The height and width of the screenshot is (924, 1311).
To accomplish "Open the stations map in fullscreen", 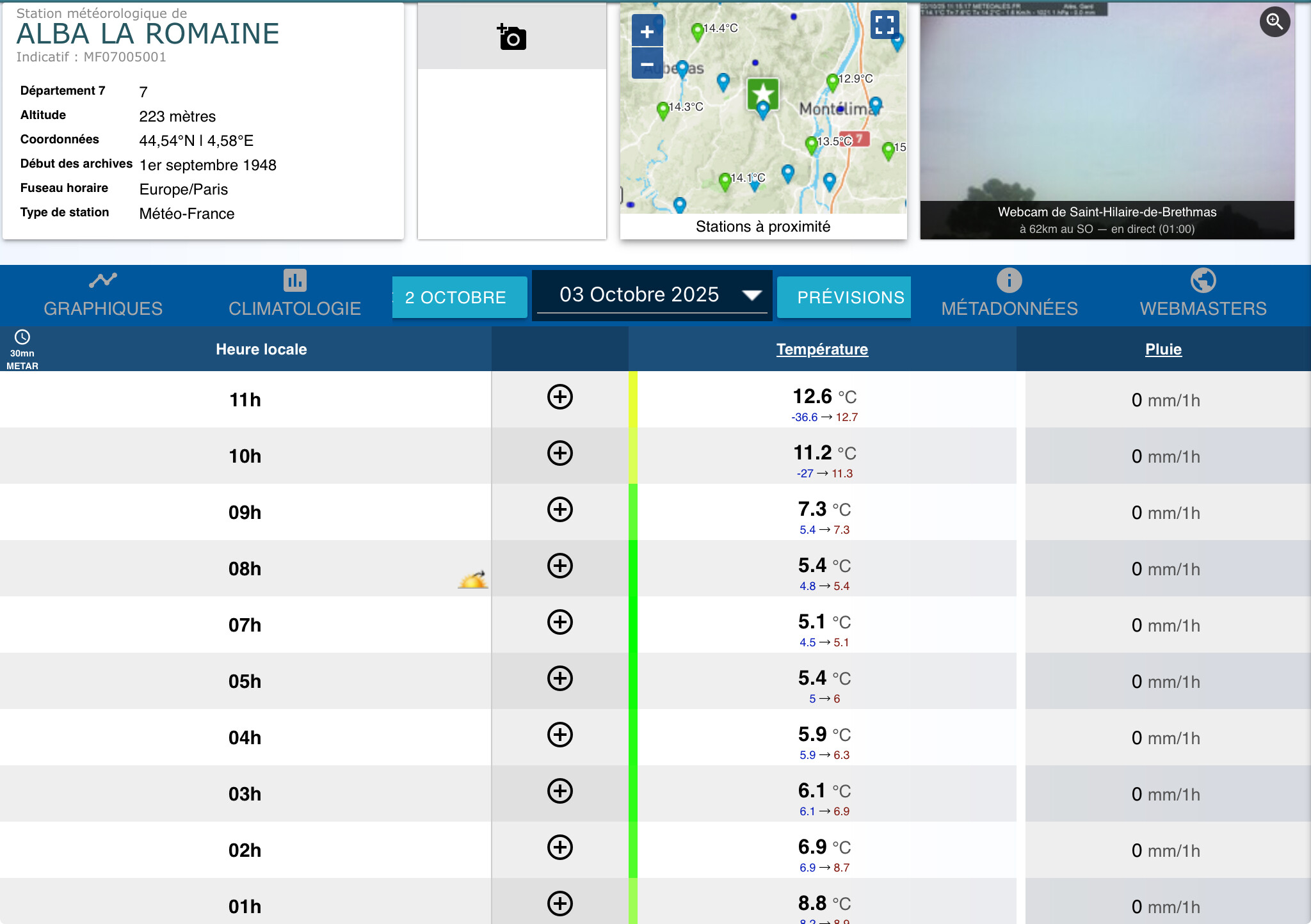I will [x=884, y=25].
